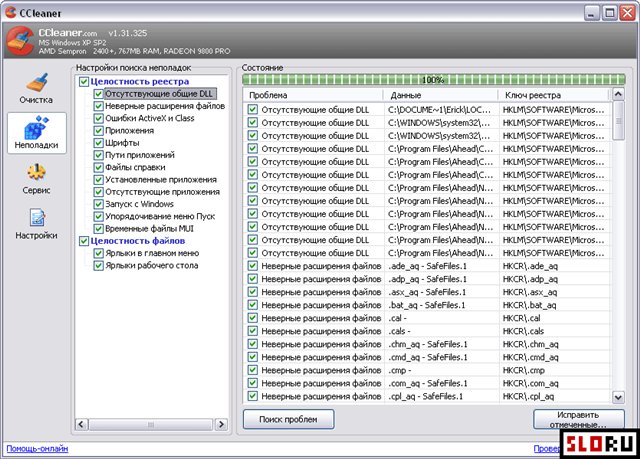The width and height of the screenshot is (640, 459).
Task: Toggle the Приложения checkbox
Action: pyautogui.click(x=98, y=131)
